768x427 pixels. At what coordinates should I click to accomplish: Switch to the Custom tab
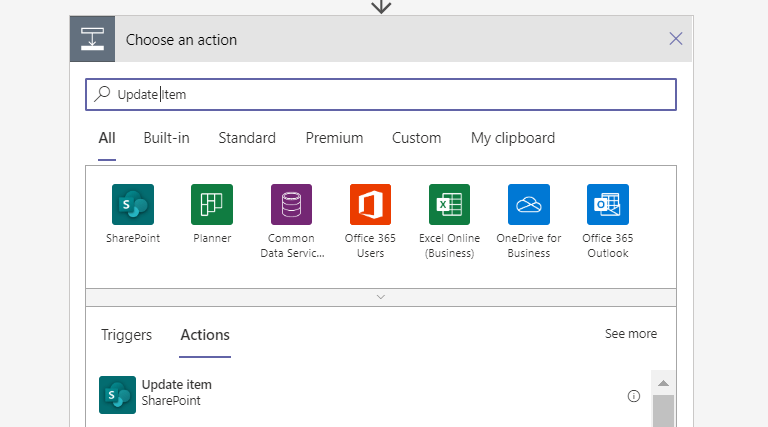416,138
